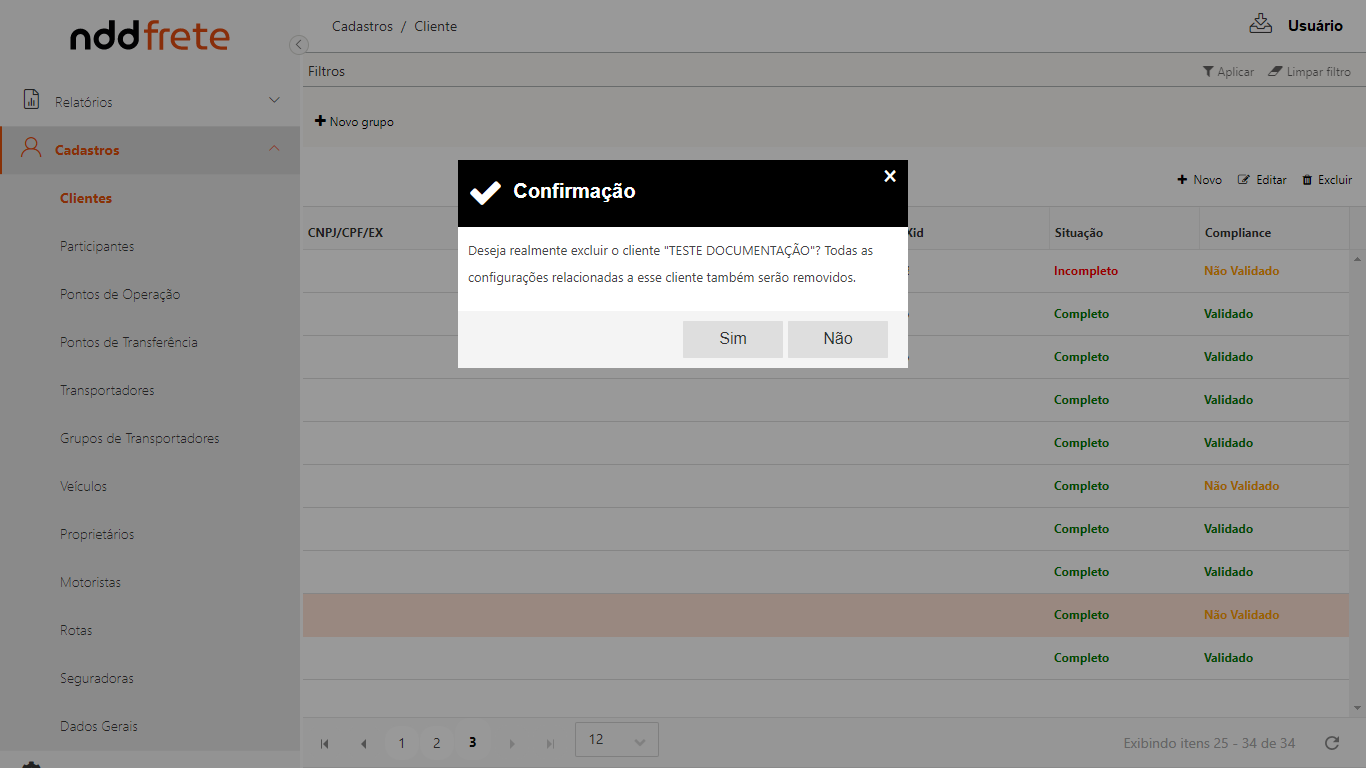Open Participantes in the sidebar
This screenshot has height=768, width=1366.
pyautogui.click(x=97, y=246)
